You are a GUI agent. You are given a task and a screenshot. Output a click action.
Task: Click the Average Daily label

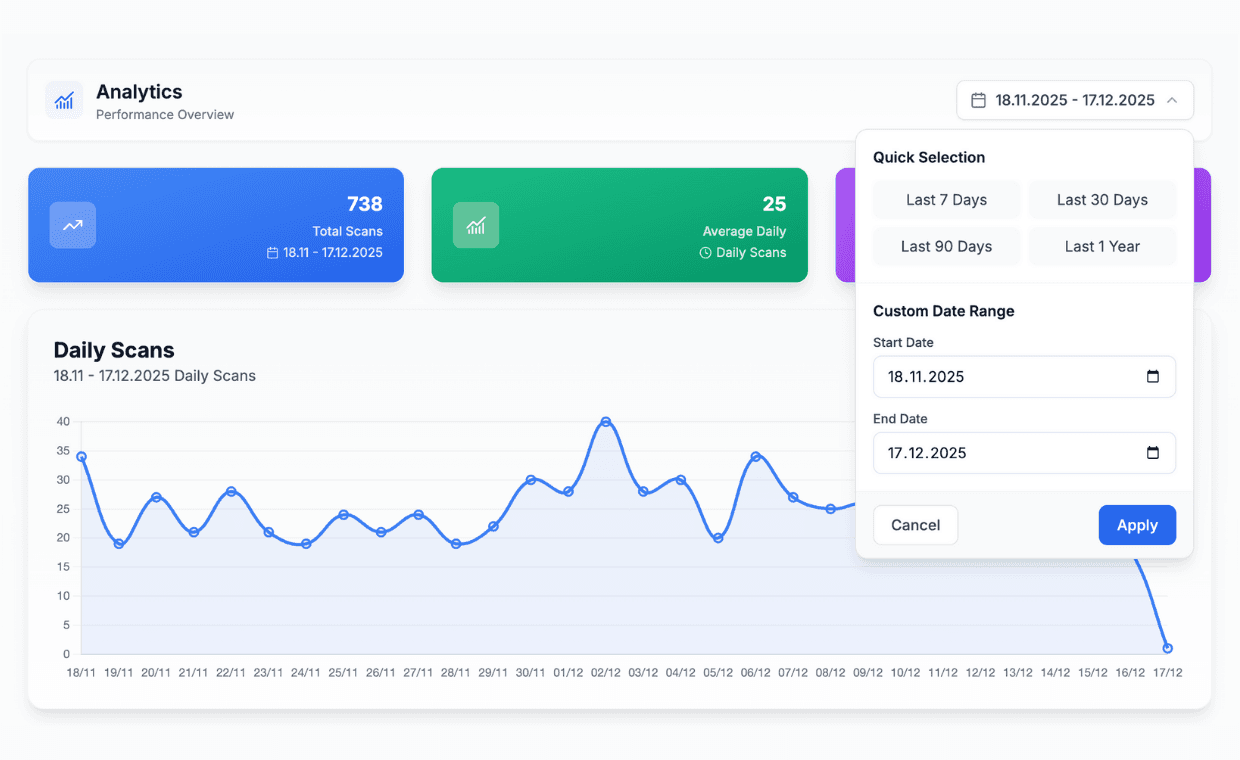(x=744, y=231)
